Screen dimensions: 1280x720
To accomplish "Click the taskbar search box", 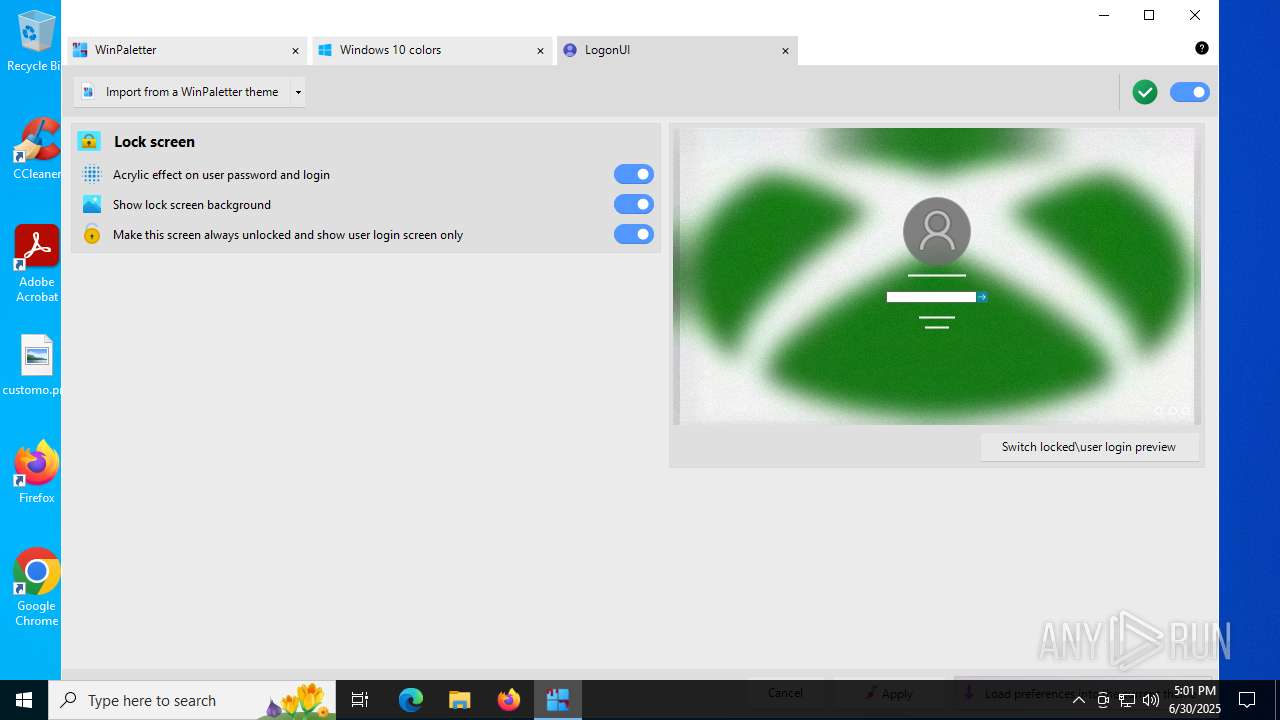I will click(192, 700).
